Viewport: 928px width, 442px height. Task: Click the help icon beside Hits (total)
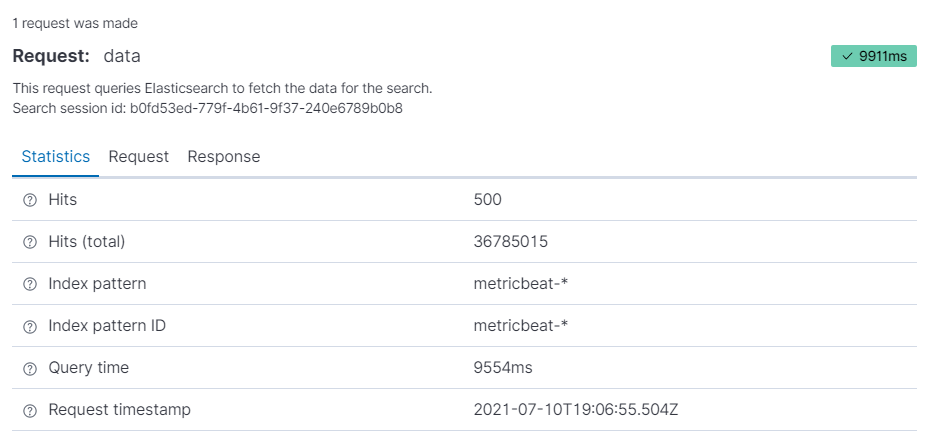pos(29,242)
